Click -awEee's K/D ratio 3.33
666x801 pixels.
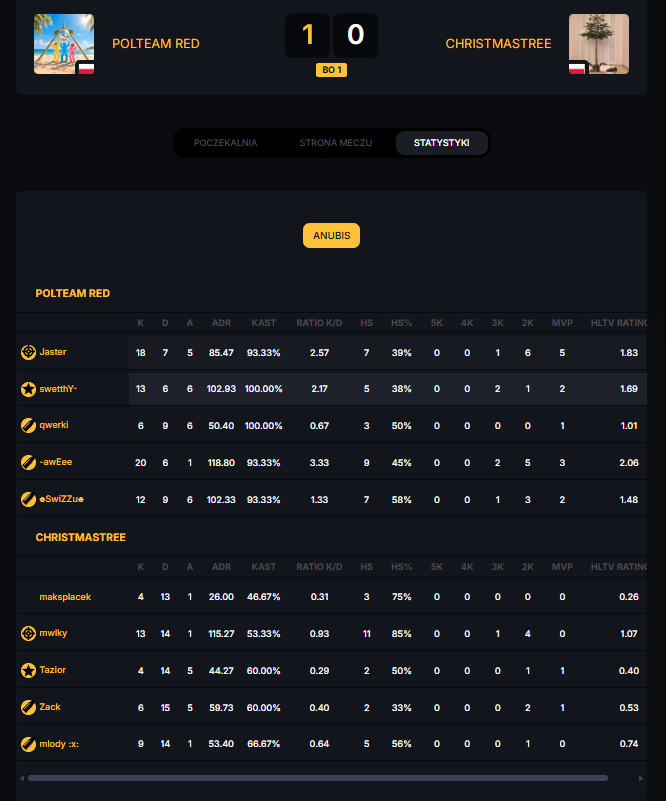[x=319, y=463]
